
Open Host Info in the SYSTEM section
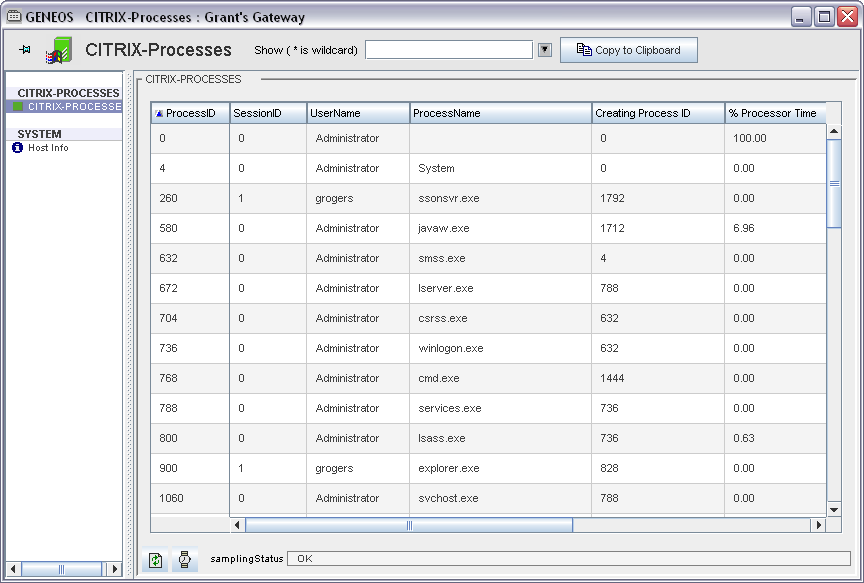click(48, 148)
